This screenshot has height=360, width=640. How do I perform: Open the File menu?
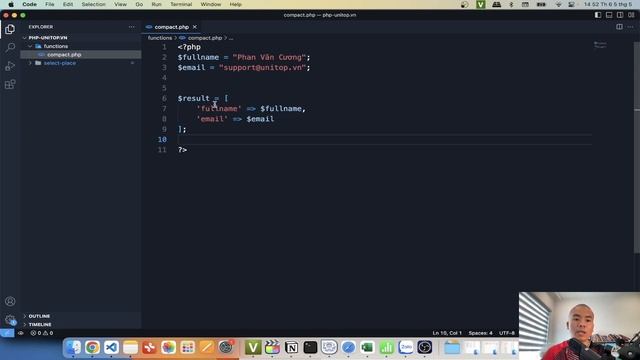pyautogui.click(x=50, y=4)
